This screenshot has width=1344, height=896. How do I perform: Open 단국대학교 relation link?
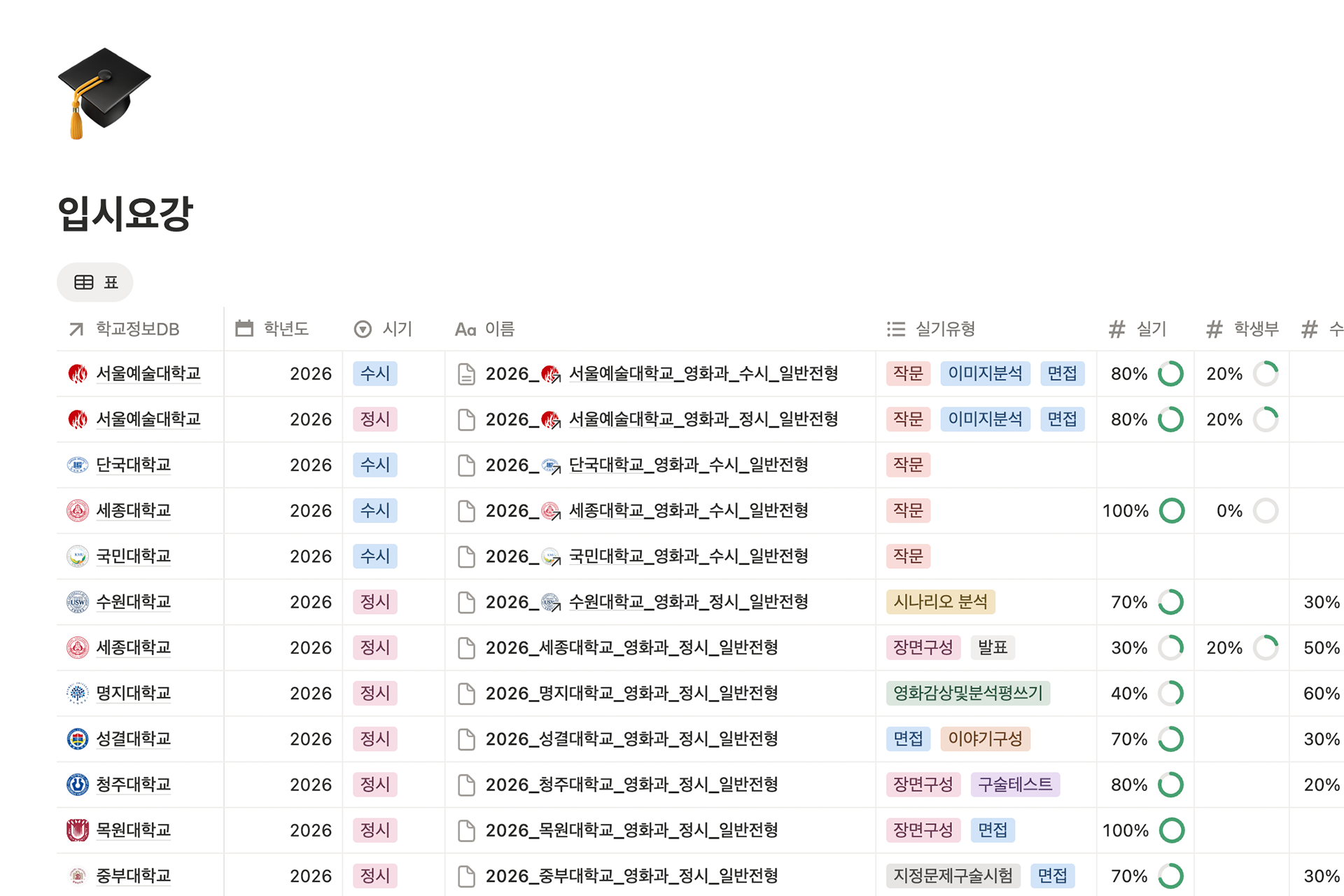134,465
